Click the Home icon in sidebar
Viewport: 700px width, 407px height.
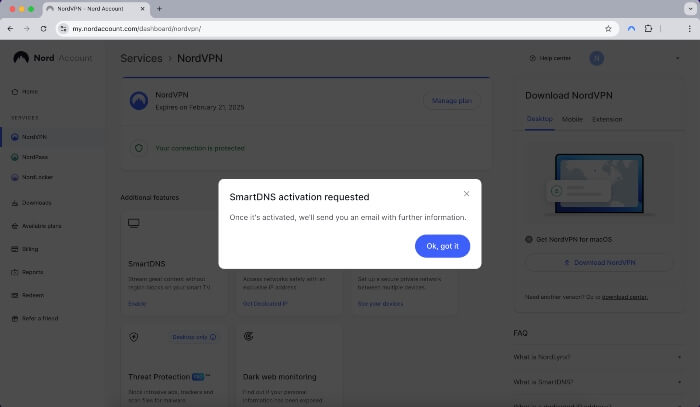click(x=15, y=91)
